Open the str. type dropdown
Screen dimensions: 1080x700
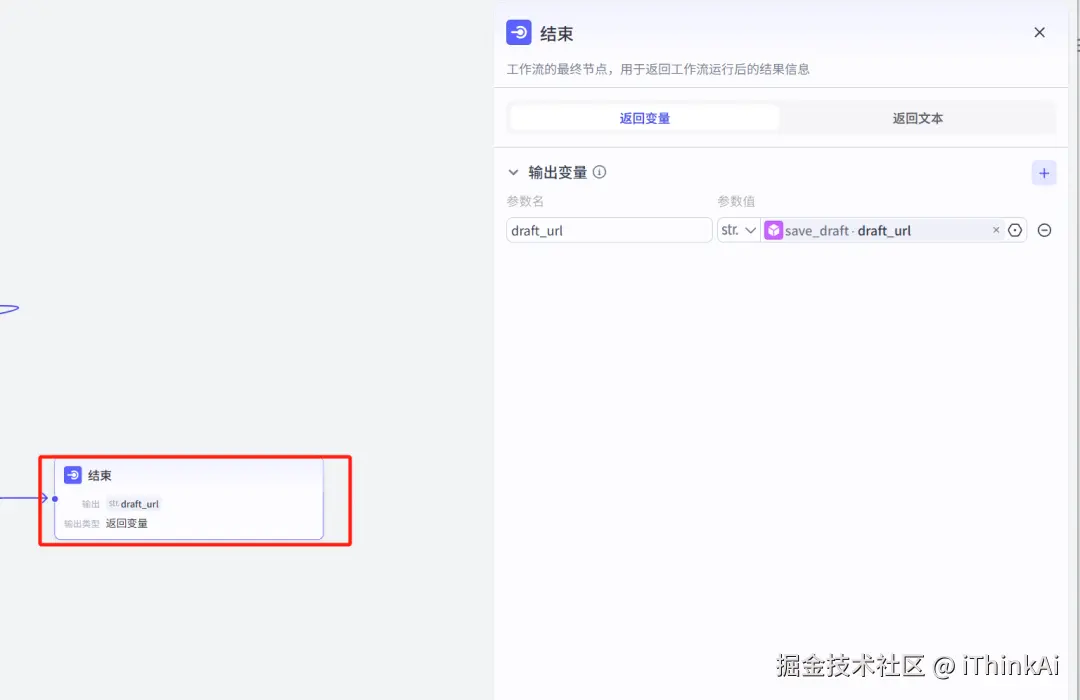[x=738, y=230]
